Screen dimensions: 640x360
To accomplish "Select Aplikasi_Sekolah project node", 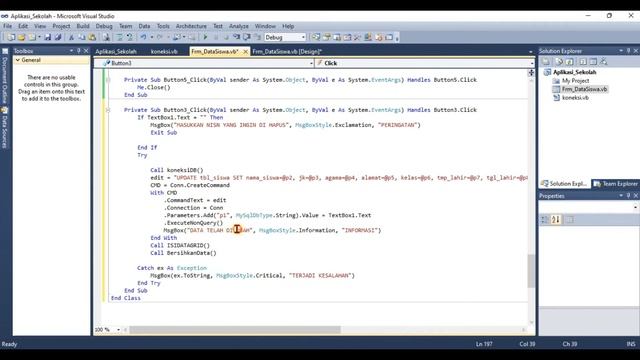I will coord(574,72).
